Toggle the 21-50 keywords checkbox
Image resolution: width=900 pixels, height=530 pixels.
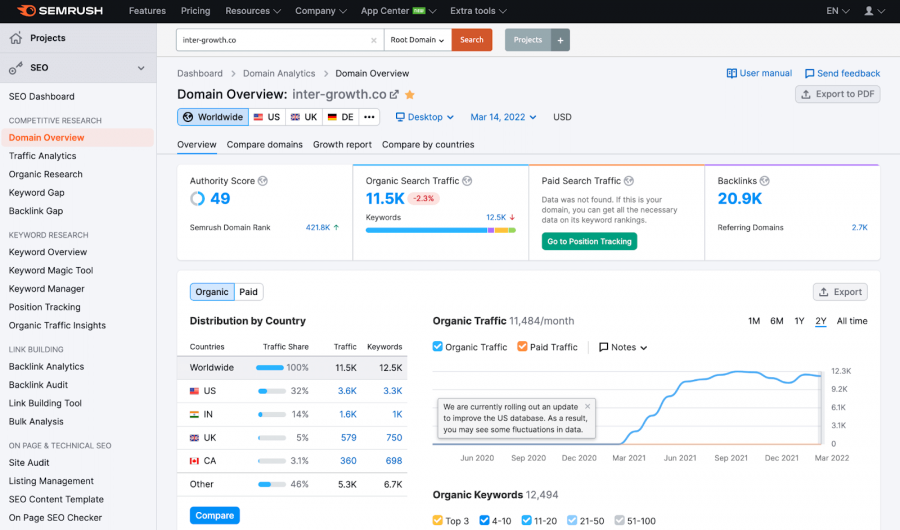point(572,520)
